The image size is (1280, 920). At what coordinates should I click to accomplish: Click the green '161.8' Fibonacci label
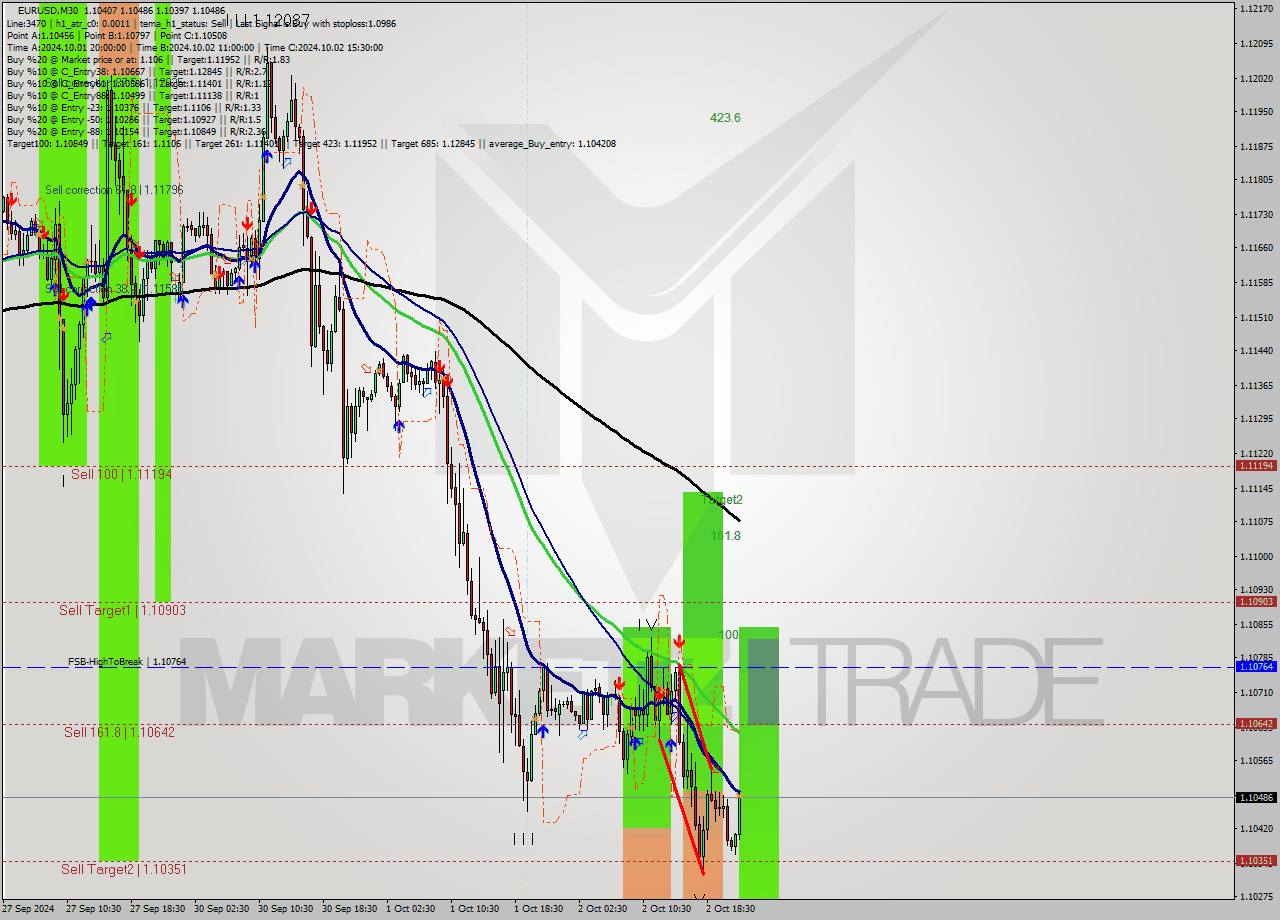click(x=725, y=536)
